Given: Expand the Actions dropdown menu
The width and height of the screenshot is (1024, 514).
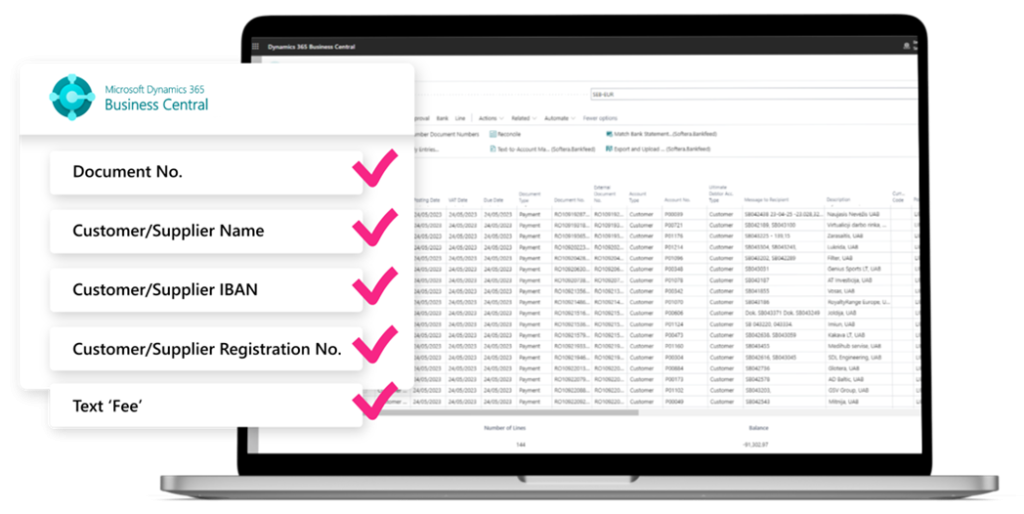Looking at the screenshot, I should [491, 118].
